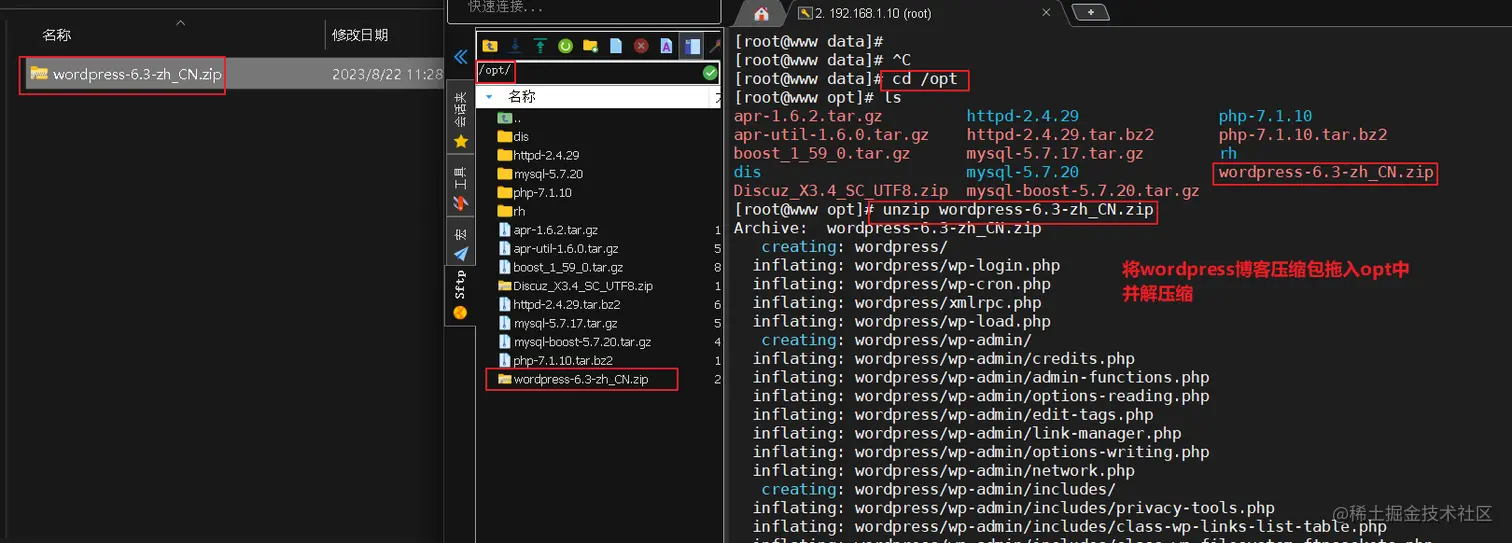Click mysql-boost-5.7.20.tar.gz in terminal output
The width and height of the screenshot is (1512, 543).
(1082, 191)
